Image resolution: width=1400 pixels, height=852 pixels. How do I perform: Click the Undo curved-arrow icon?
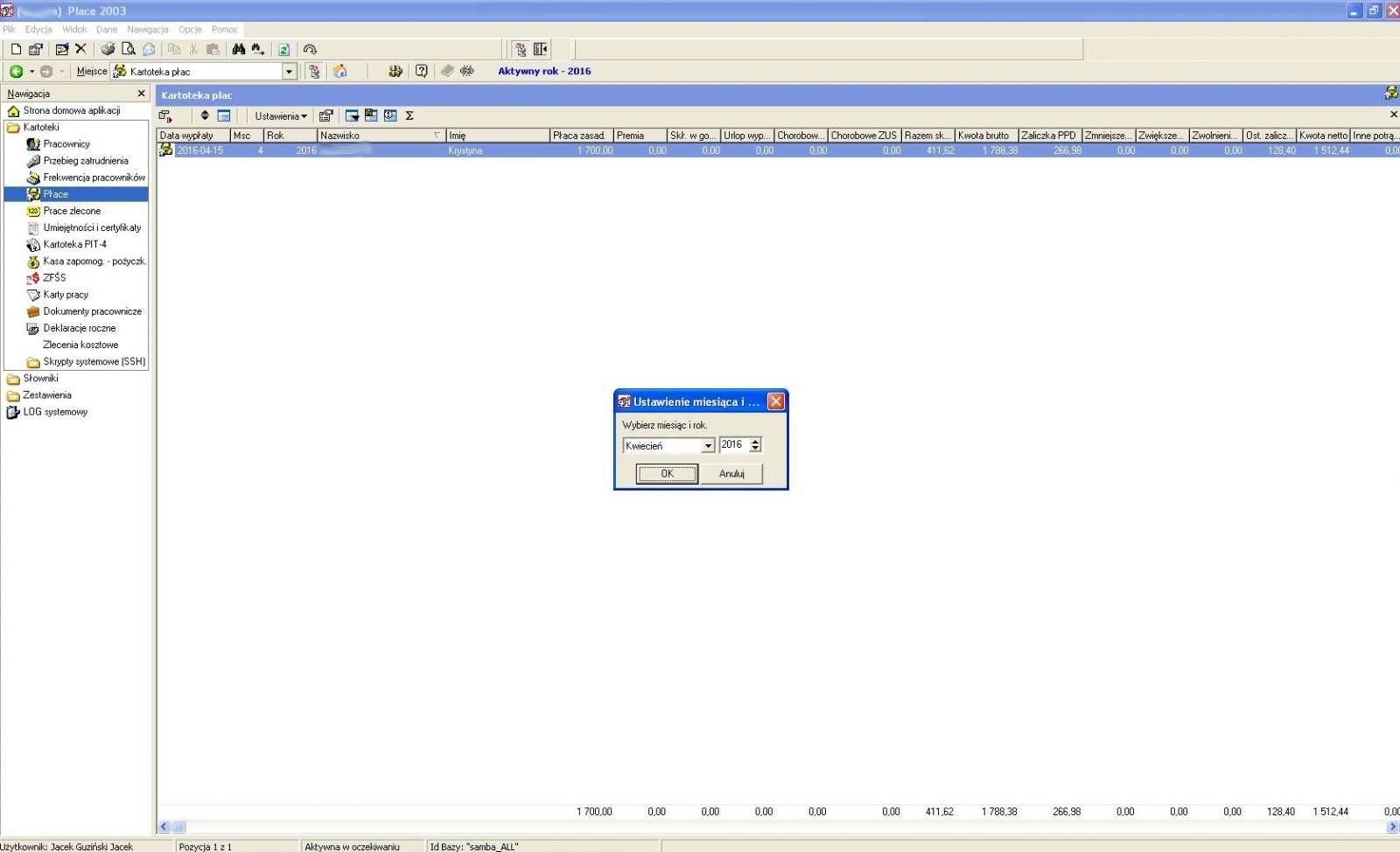click(310, 50)
